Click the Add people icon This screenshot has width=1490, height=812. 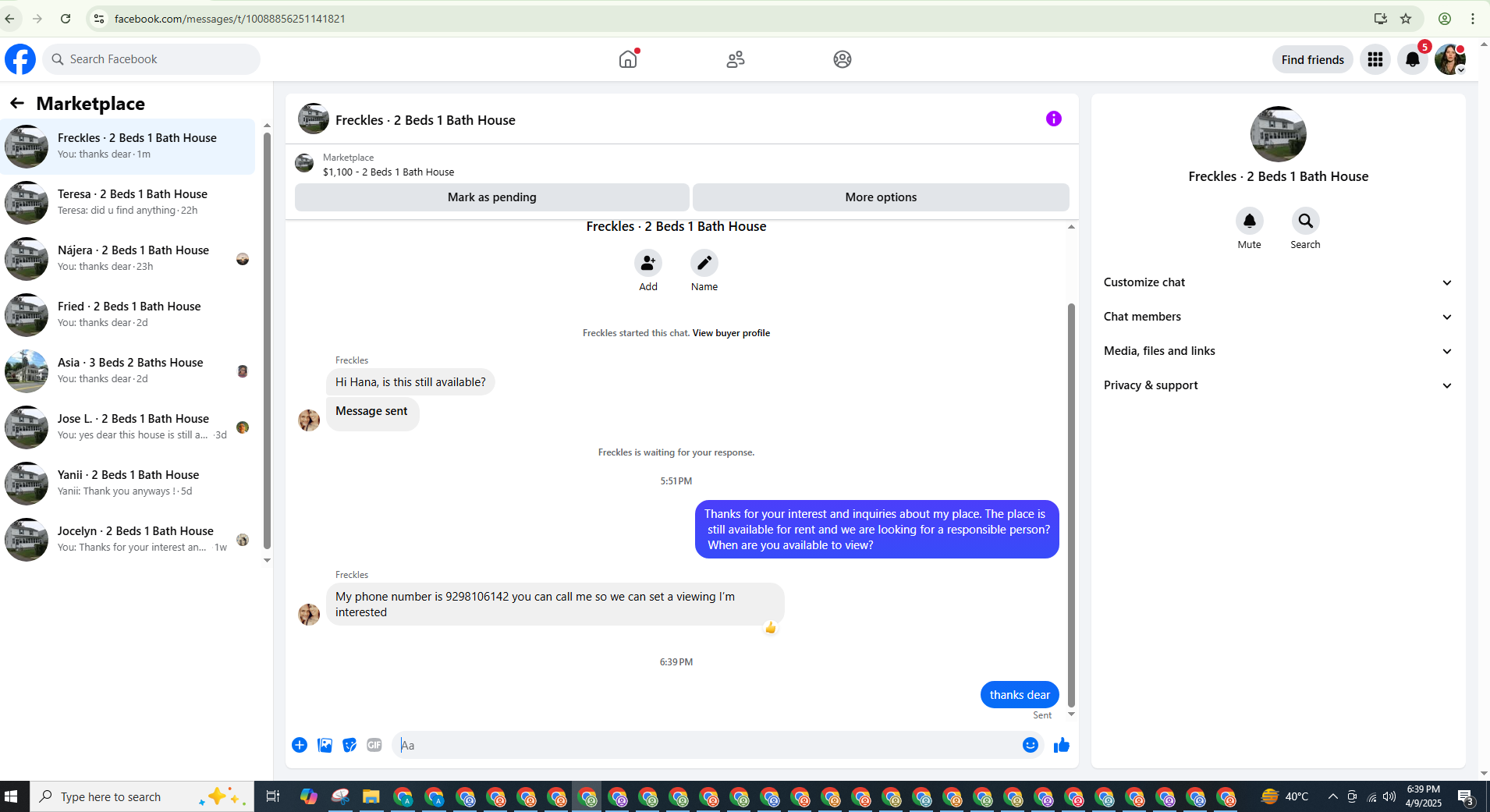648,263
